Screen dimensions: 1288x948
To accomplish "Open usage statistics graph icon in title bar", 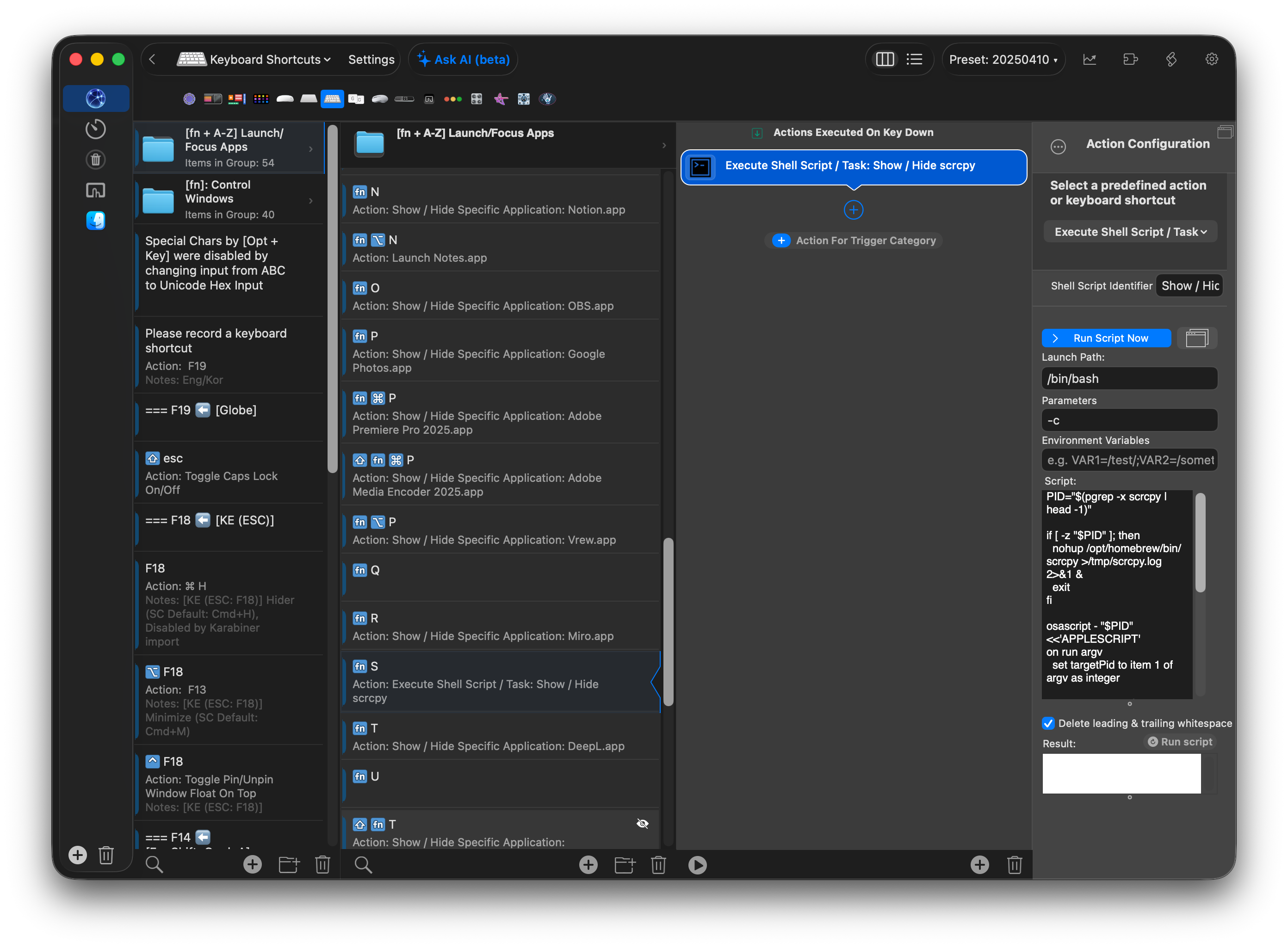I will (1090, 59).
